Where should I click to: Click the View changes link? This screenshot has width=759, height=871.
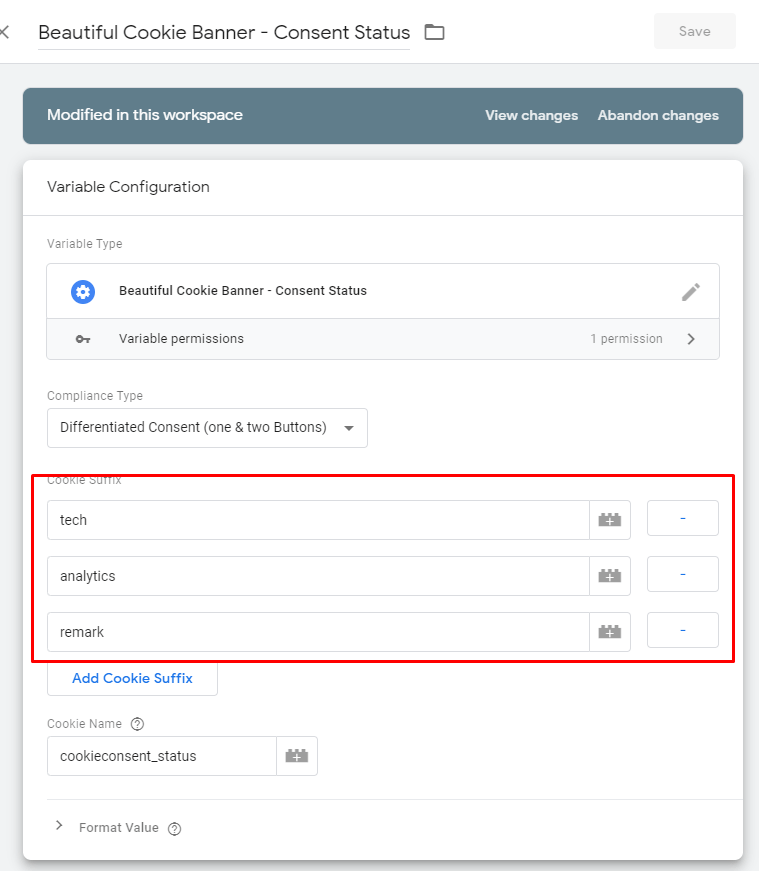[531, 116]
